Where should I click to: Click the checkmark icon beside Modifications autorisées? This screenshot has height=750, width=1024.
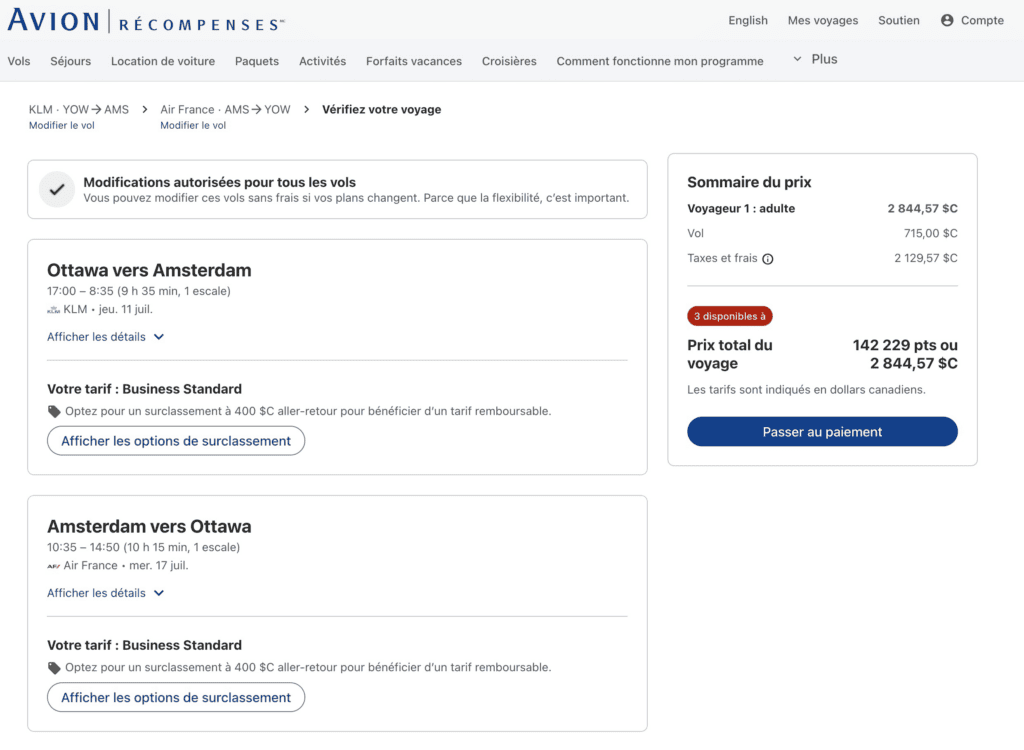tap(57, 189)
